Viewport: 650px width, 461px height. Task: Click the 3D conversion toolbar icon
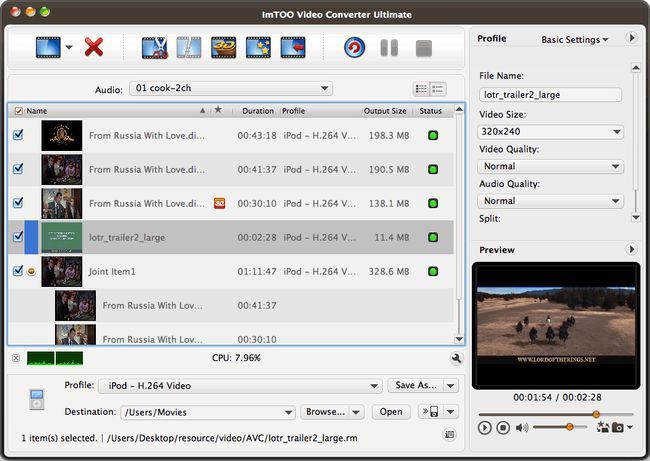[x=223, y=47]
